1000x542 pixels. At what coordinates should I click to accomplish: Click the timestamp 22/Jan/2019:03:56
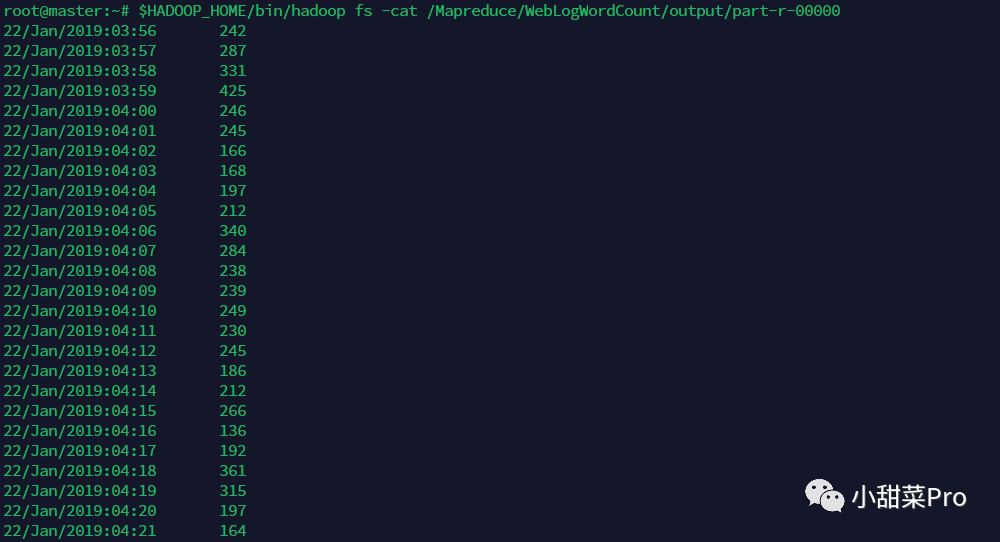click(80, 31)
